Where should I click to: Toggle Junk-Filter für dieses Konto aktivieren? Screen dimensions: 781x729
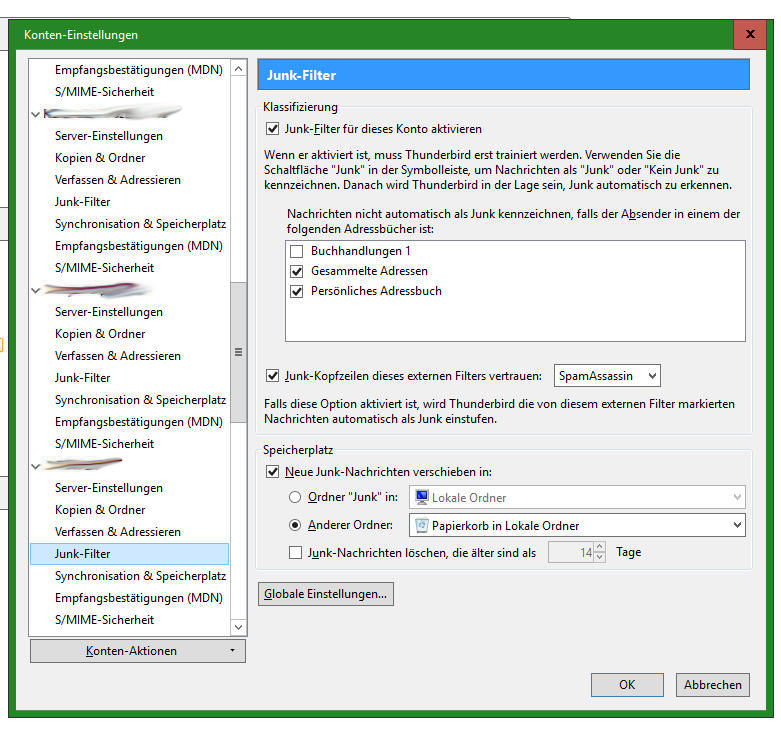[272, 129]
